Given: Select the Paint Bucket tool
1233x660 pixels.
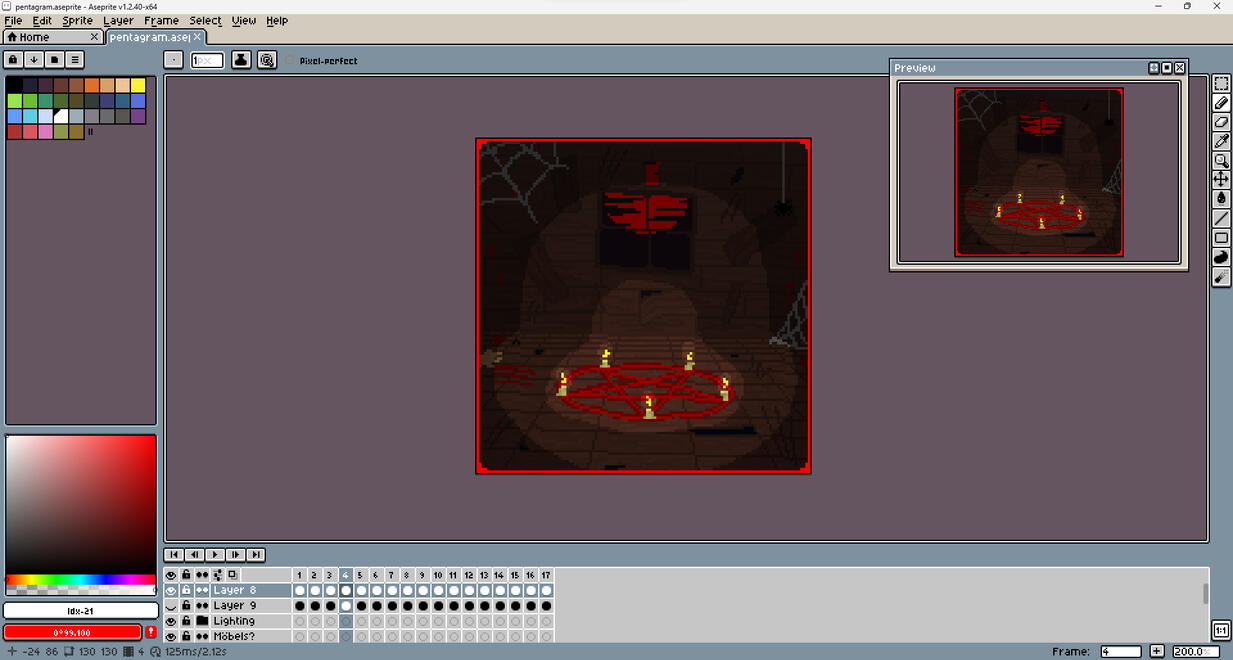Looking at the screenshot, I should click(1221, 199).
